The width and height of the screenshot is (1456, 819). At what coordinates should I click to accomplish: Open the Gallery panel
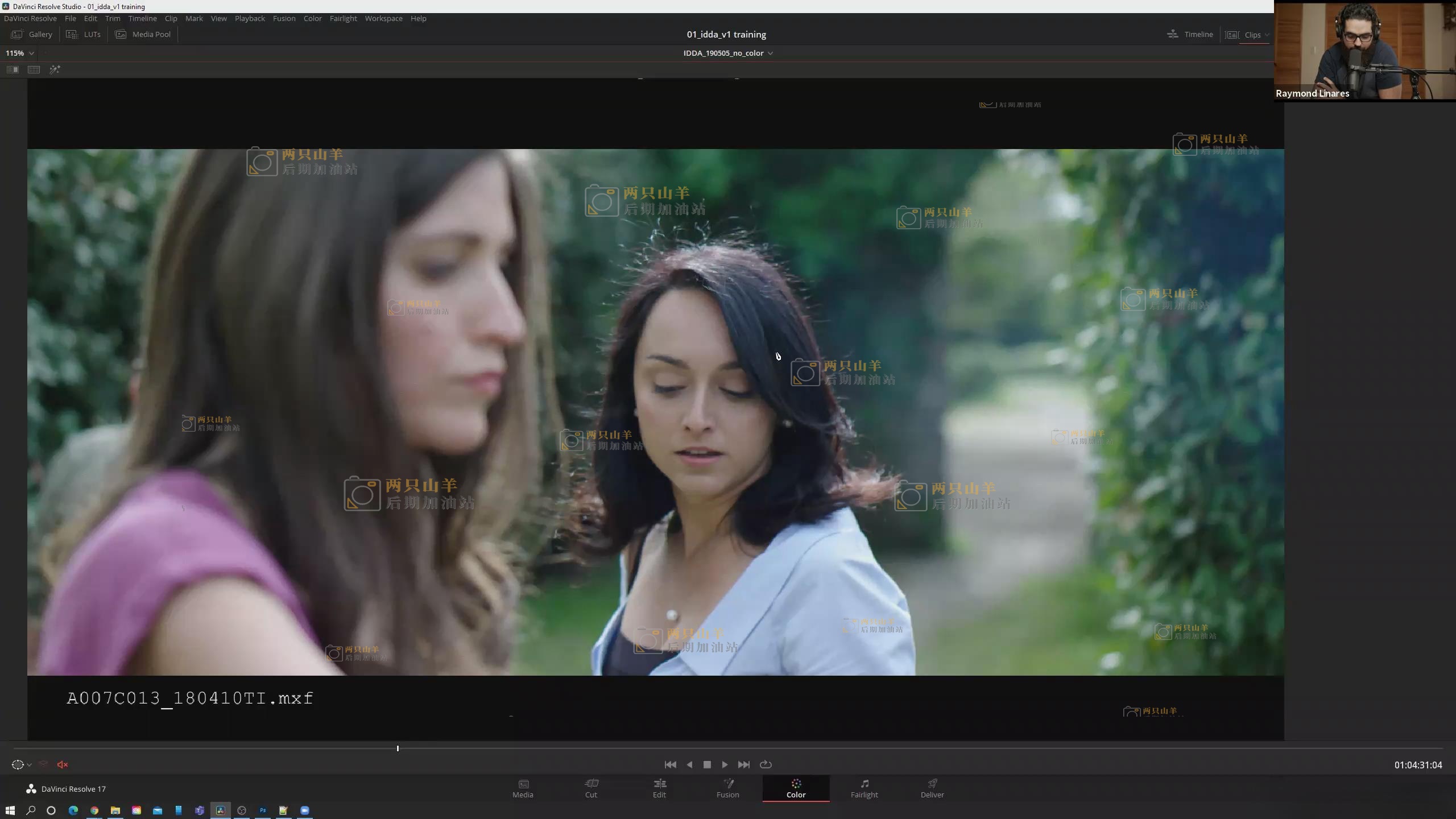click(x=32, y=34)
